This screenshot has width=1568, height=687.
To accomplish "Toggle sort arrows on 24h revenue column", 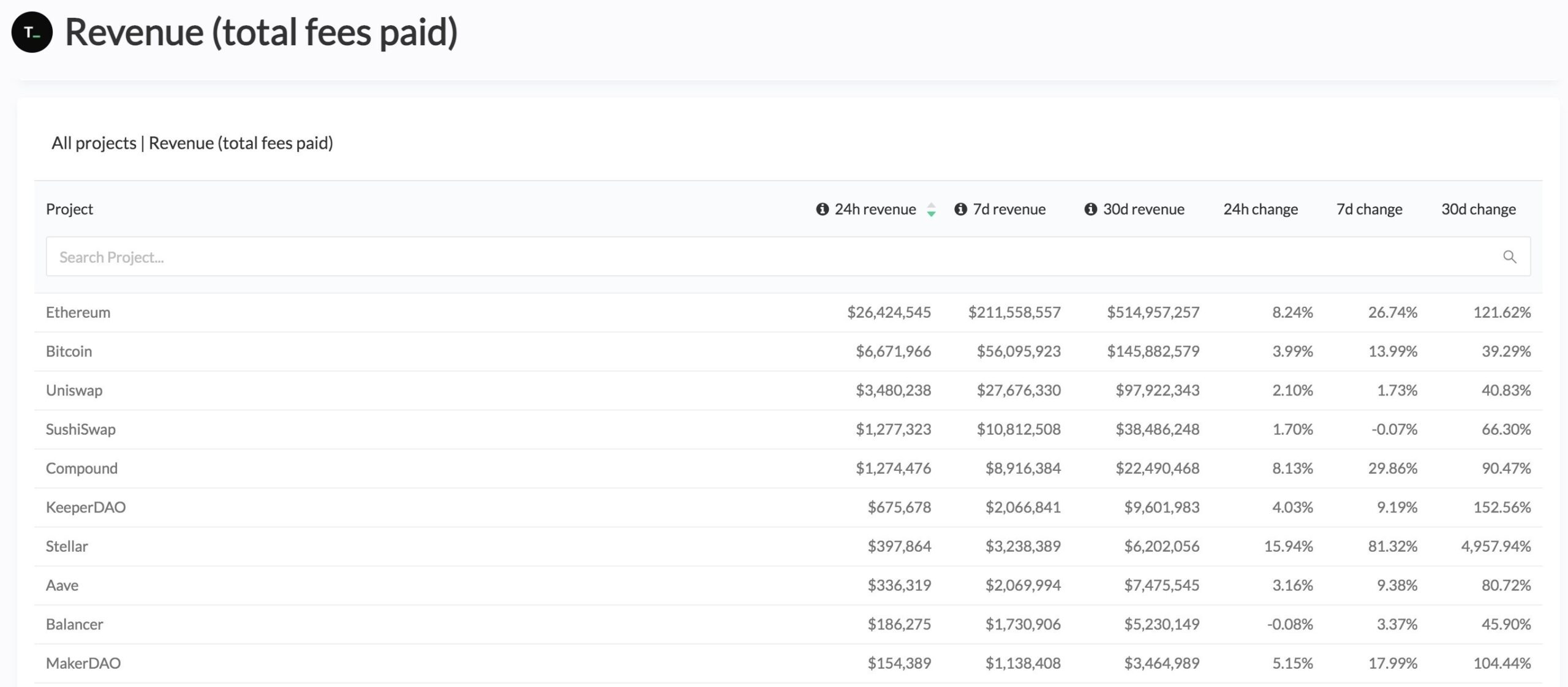I will pyautogui.click(x=931, y=209).
